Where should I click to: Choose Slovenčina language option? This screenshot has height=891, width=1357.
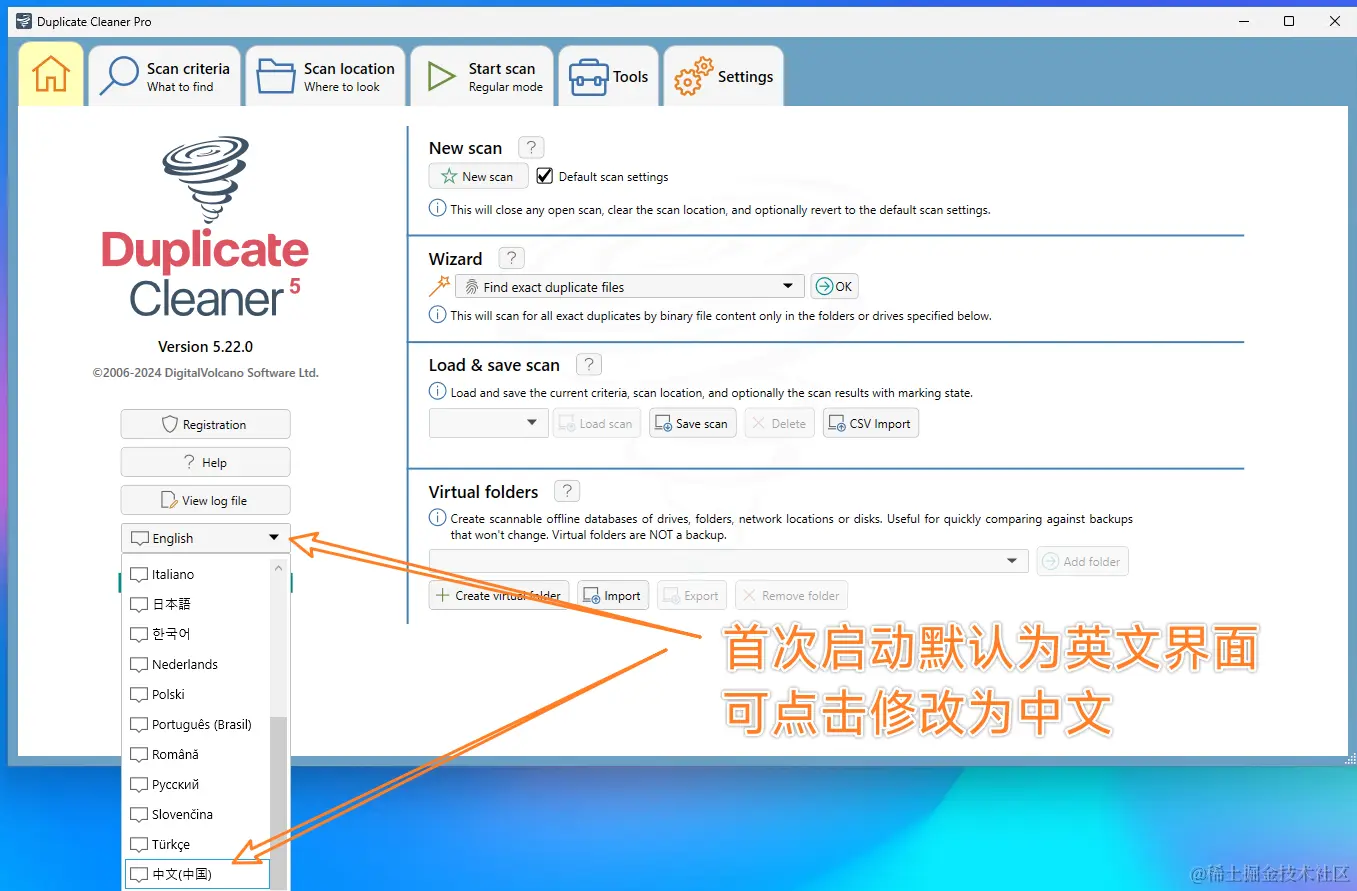tap(197, 814)
